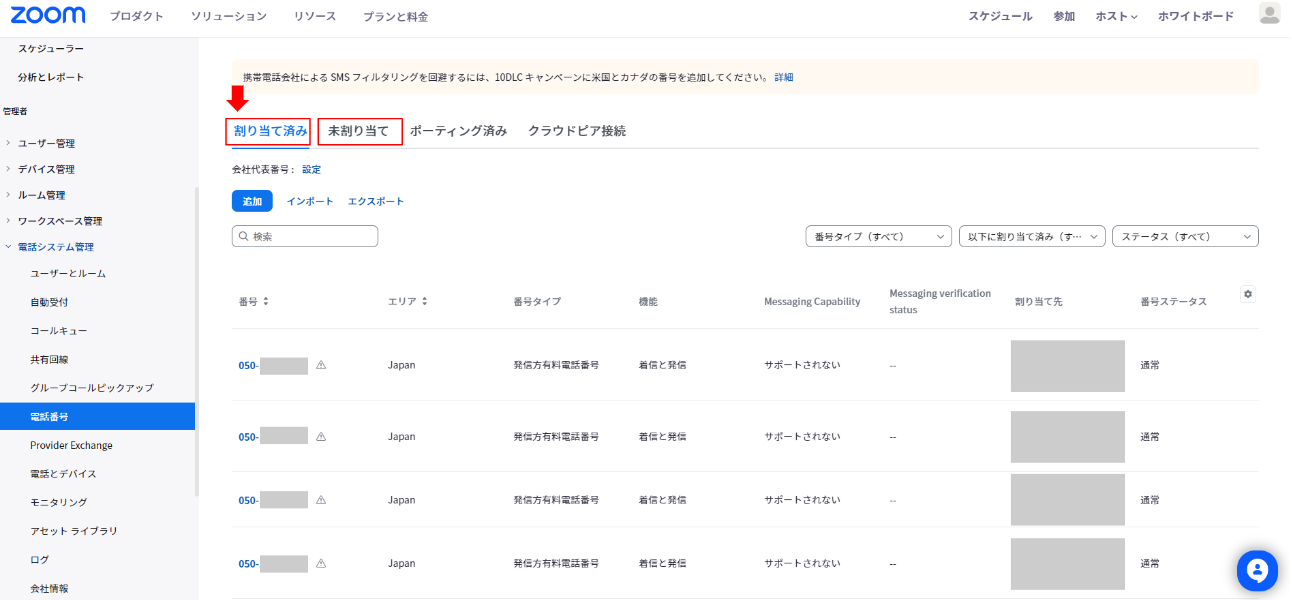Viewport: 1292px width, 600px height.
Task: Switch to the ポーティング済み tab
Action: click(458, 131)
